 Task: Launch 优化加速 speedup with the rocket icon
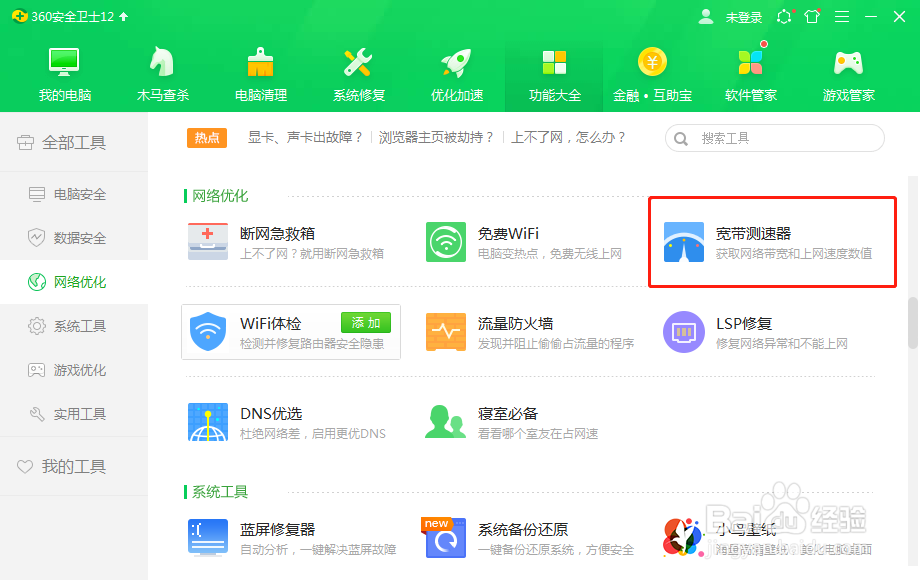[455, 75]
